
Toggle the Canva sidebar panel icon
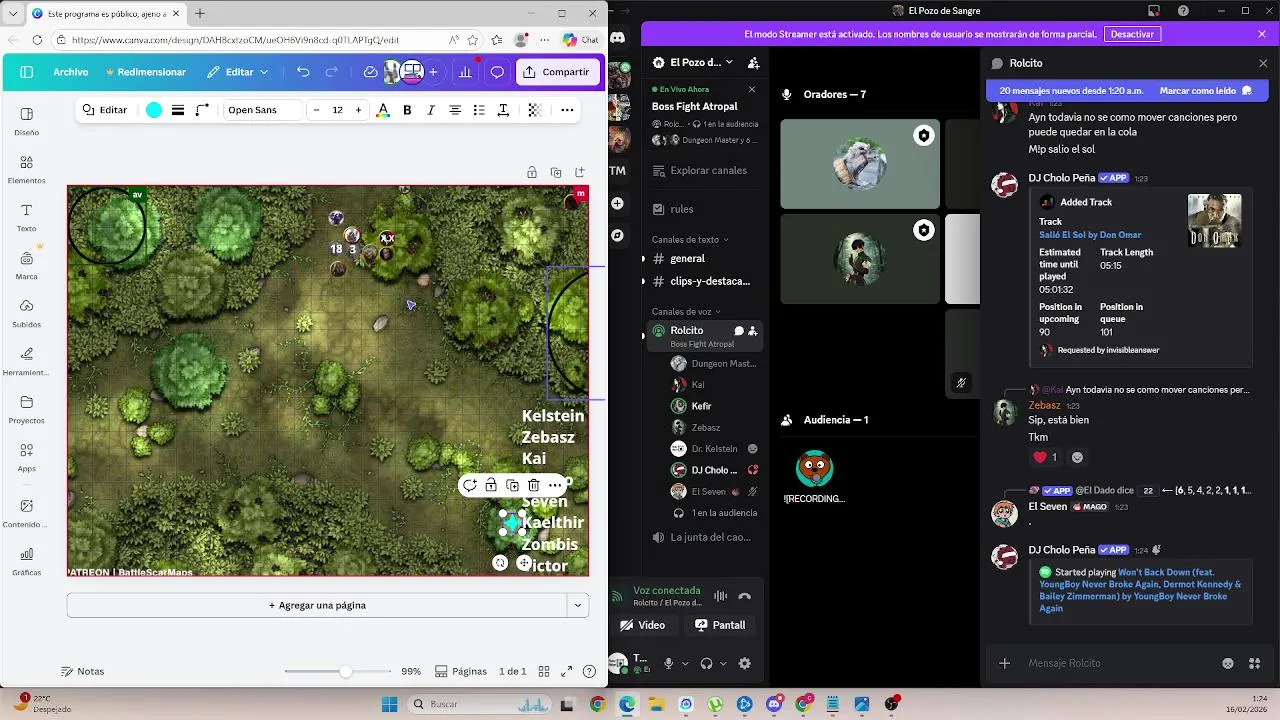pos(27,72)
